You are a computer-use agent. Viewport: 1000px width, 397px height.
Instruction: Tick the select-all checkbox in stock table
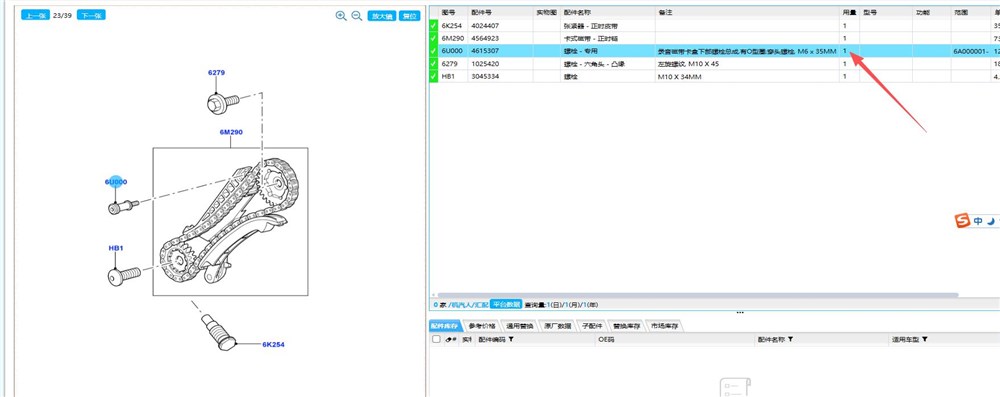(436, 340)
